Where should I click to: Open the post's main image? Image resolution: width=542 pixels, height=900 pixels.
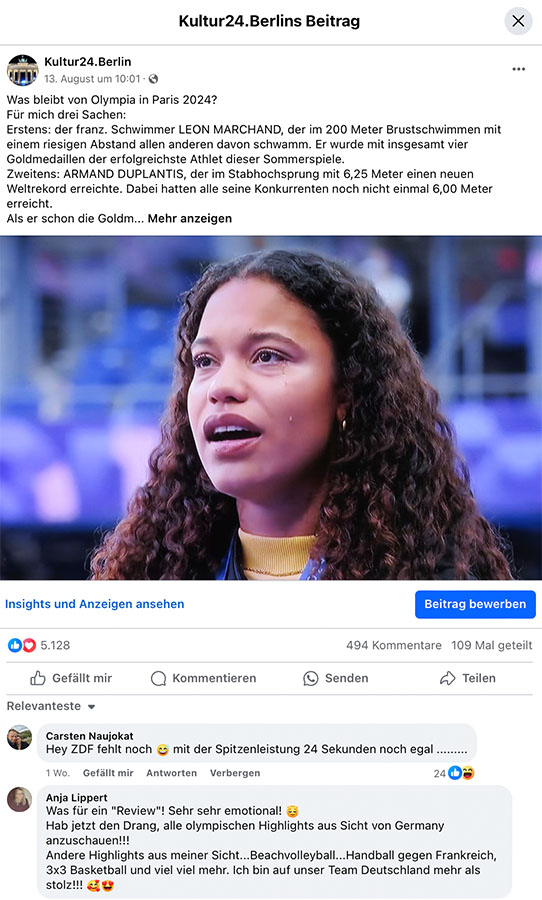(x=271, y=408)
